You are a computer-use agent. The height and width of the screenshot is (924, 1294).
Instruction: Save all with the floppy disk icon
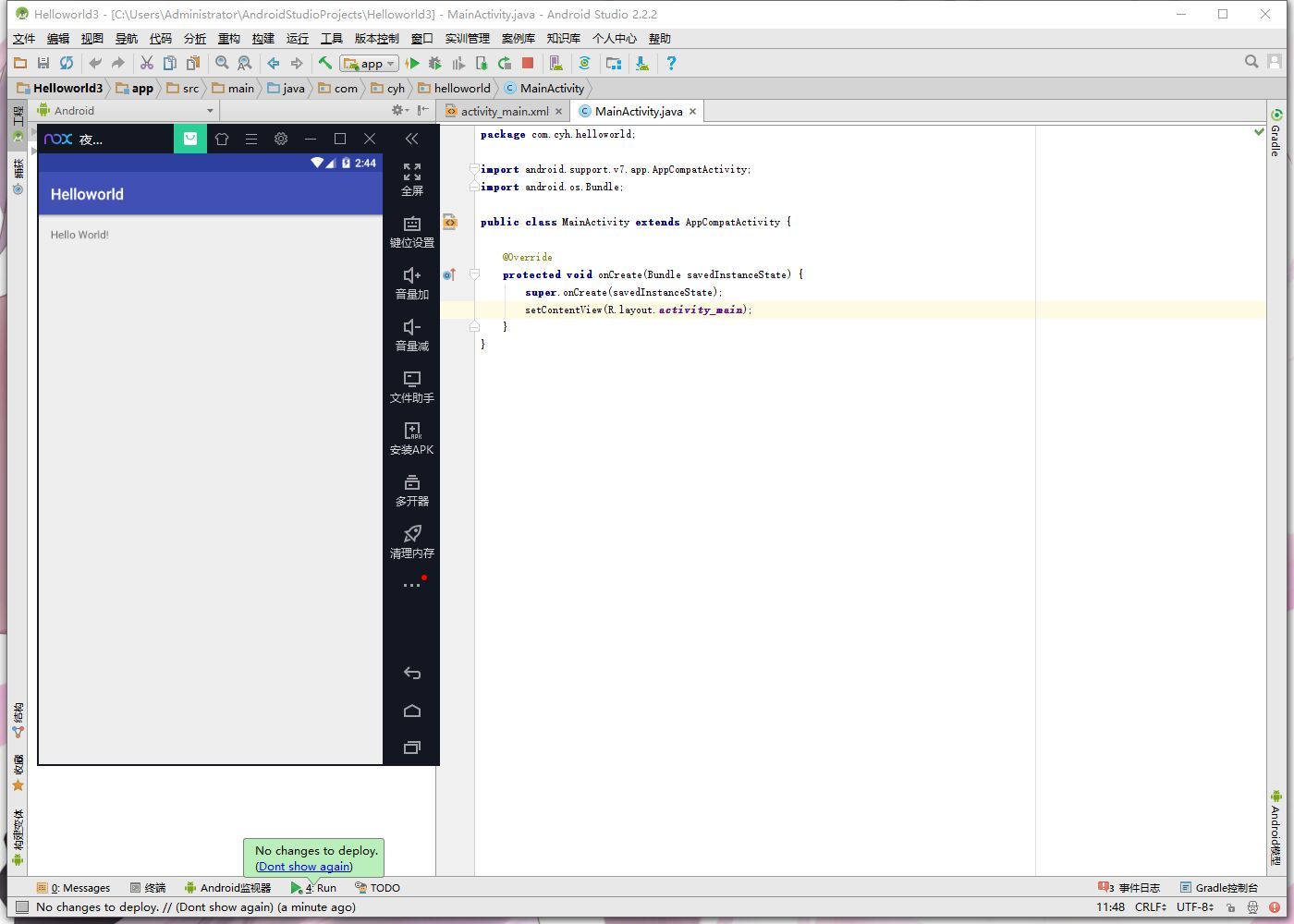click(43, 63)
